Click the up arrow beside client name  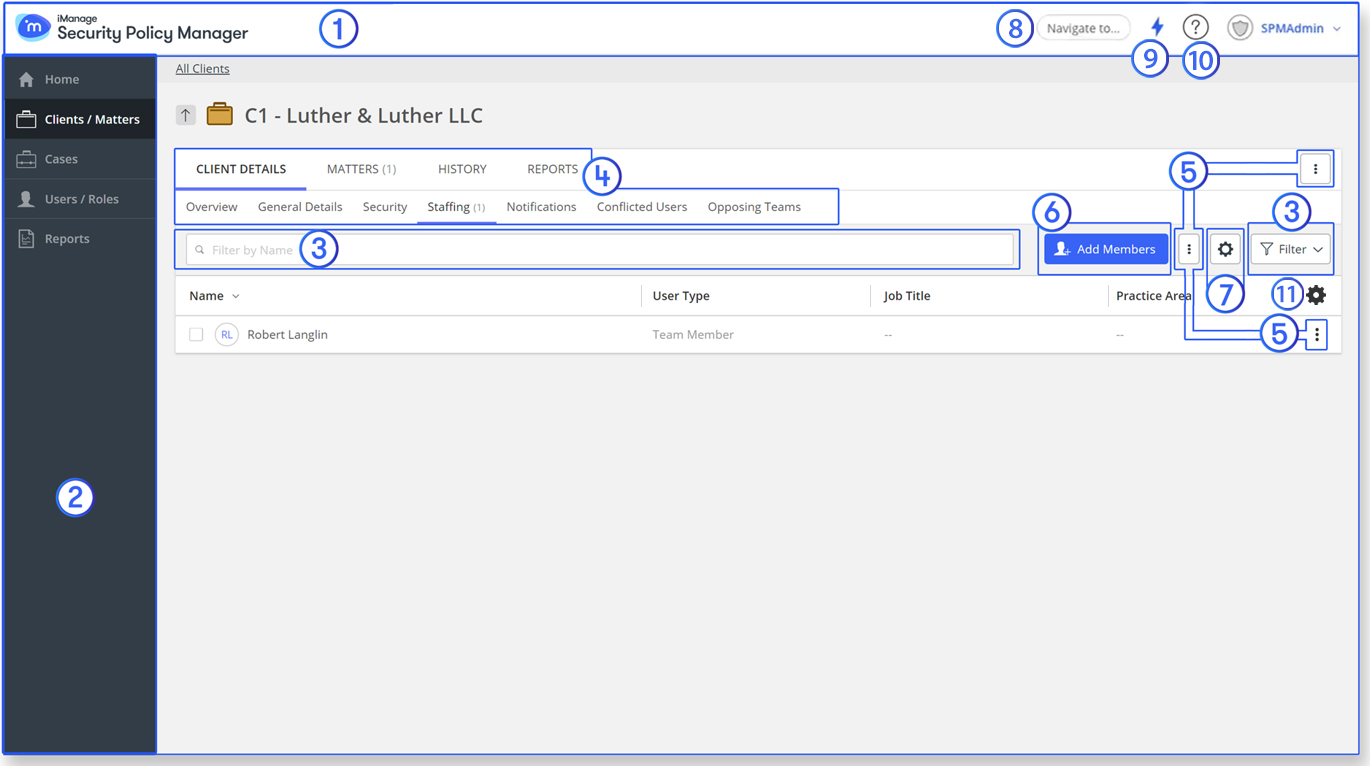point(186,115)
